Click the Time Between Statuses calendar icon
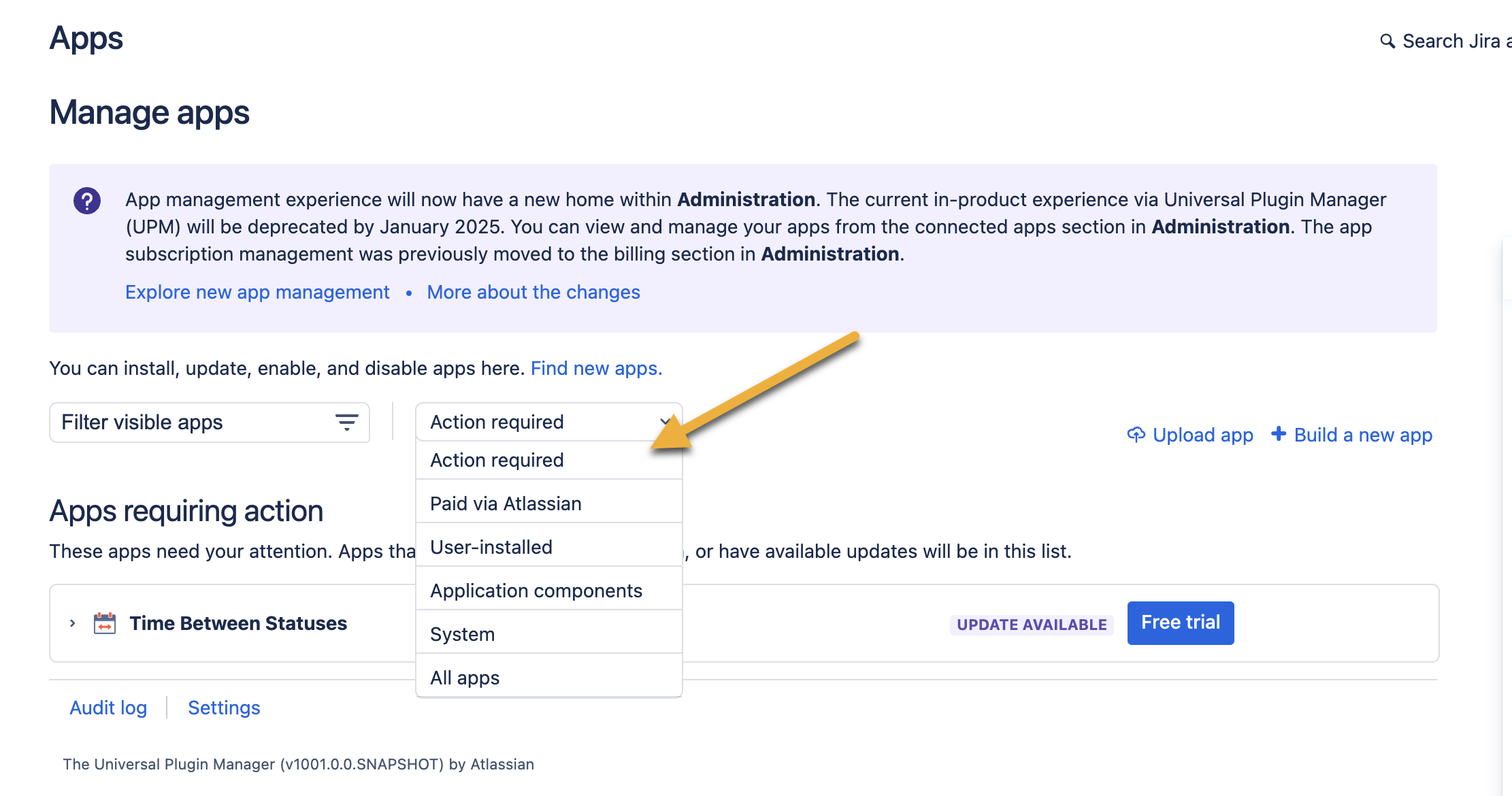This screenshot has height=796, width=1512. (x=105, y=623)
